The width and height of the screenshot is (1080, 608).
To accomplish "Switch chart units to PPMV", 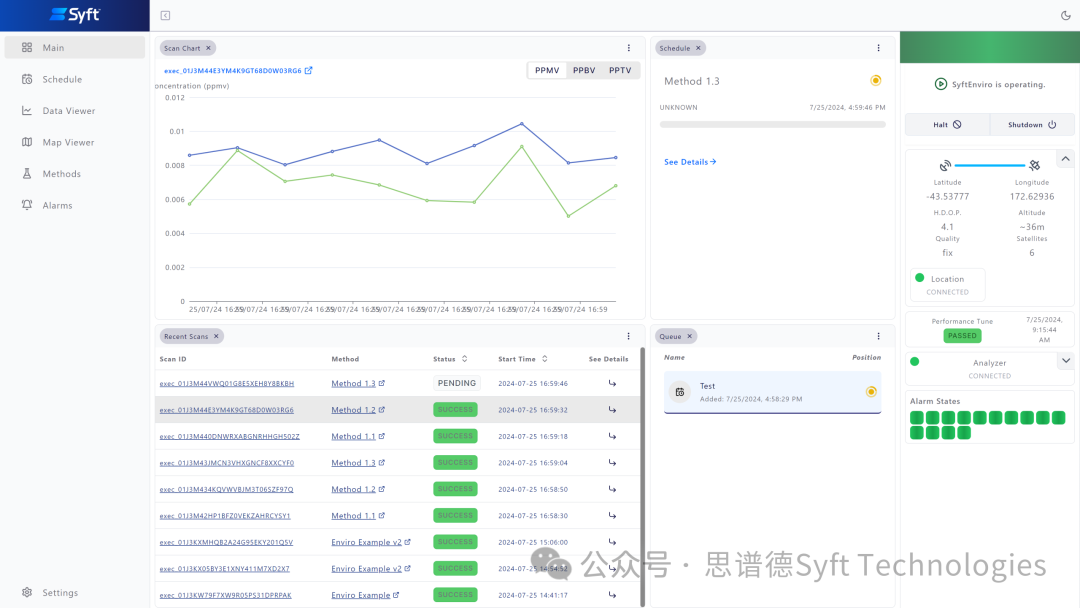I will point(547,70).
